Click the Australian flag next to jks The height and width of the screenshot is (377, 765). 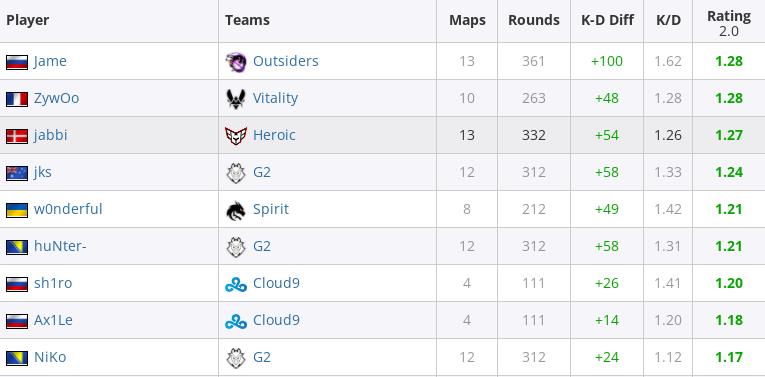pyautogui.click(x=17, y=173)
